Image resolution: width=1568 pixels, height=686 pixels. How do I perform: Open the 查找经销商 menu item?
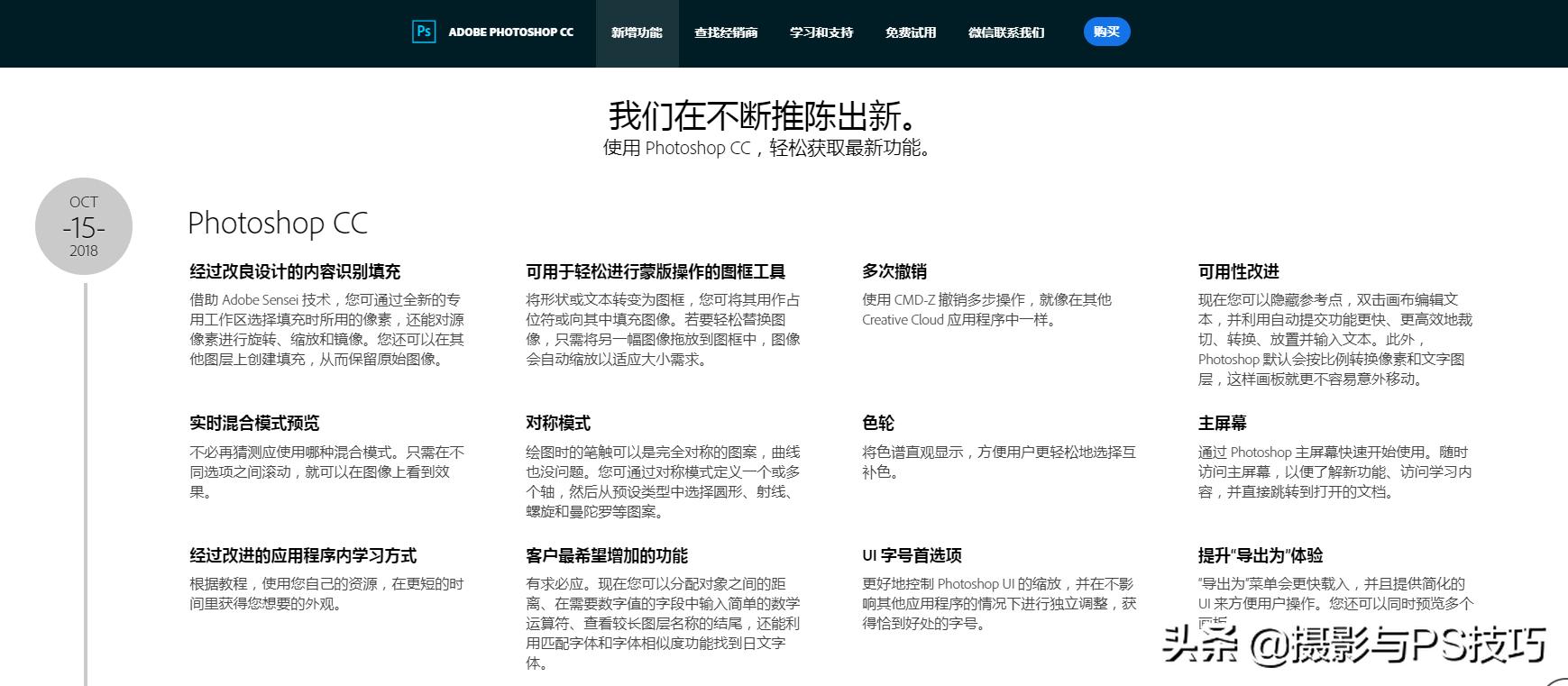coord(726,32)
